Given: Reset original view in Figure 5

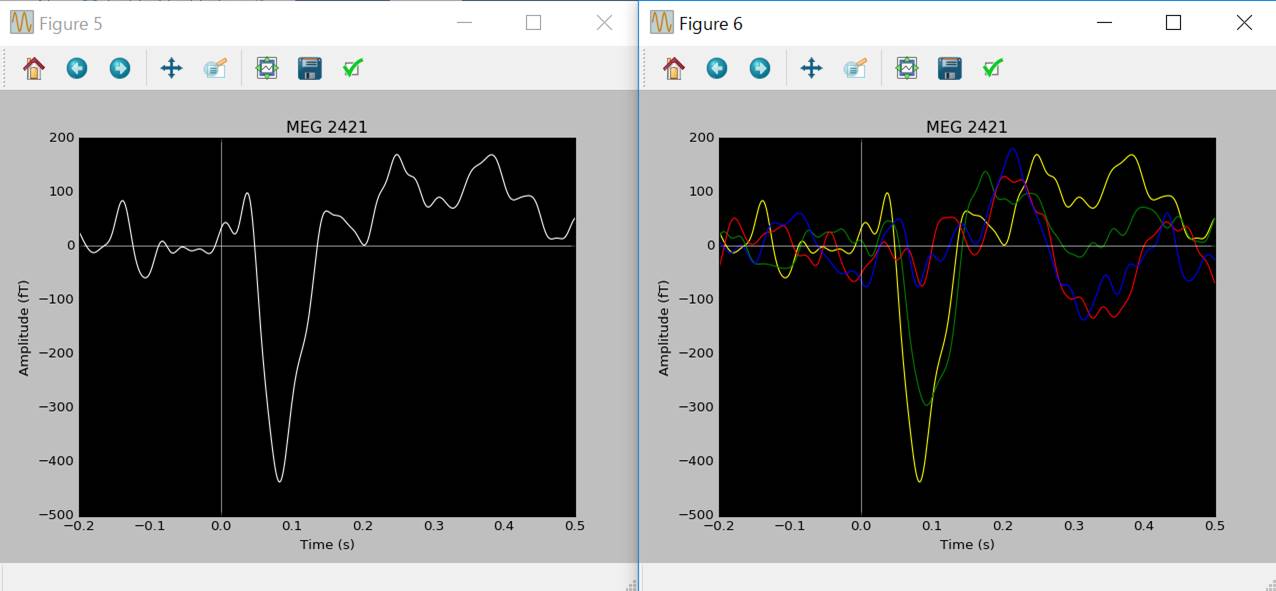Looking at the screenshot, I should coord(34,68).
